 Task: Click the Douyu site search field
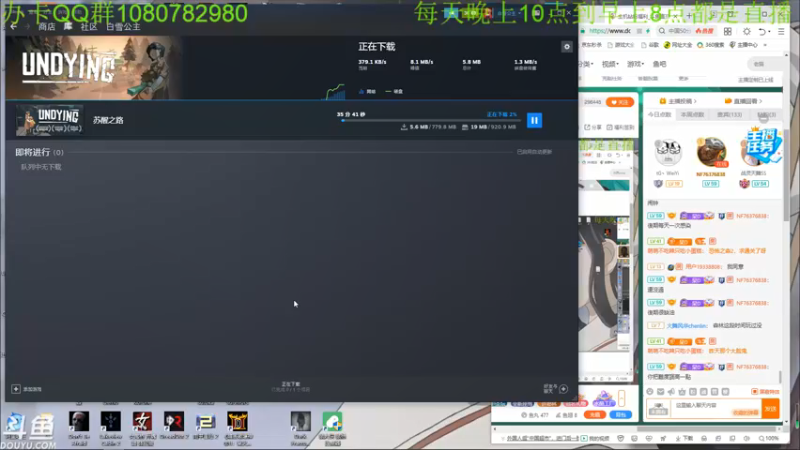(765, 64)
